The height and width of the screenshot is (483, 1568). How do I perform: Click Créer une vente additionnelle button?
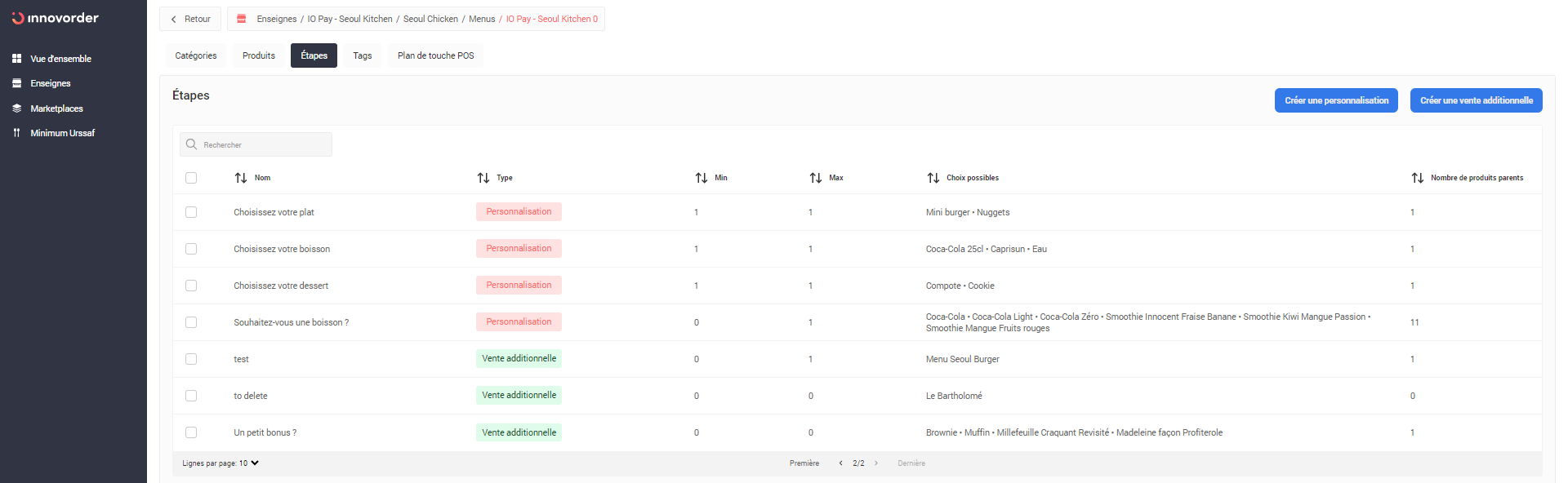pos(1476,100)
